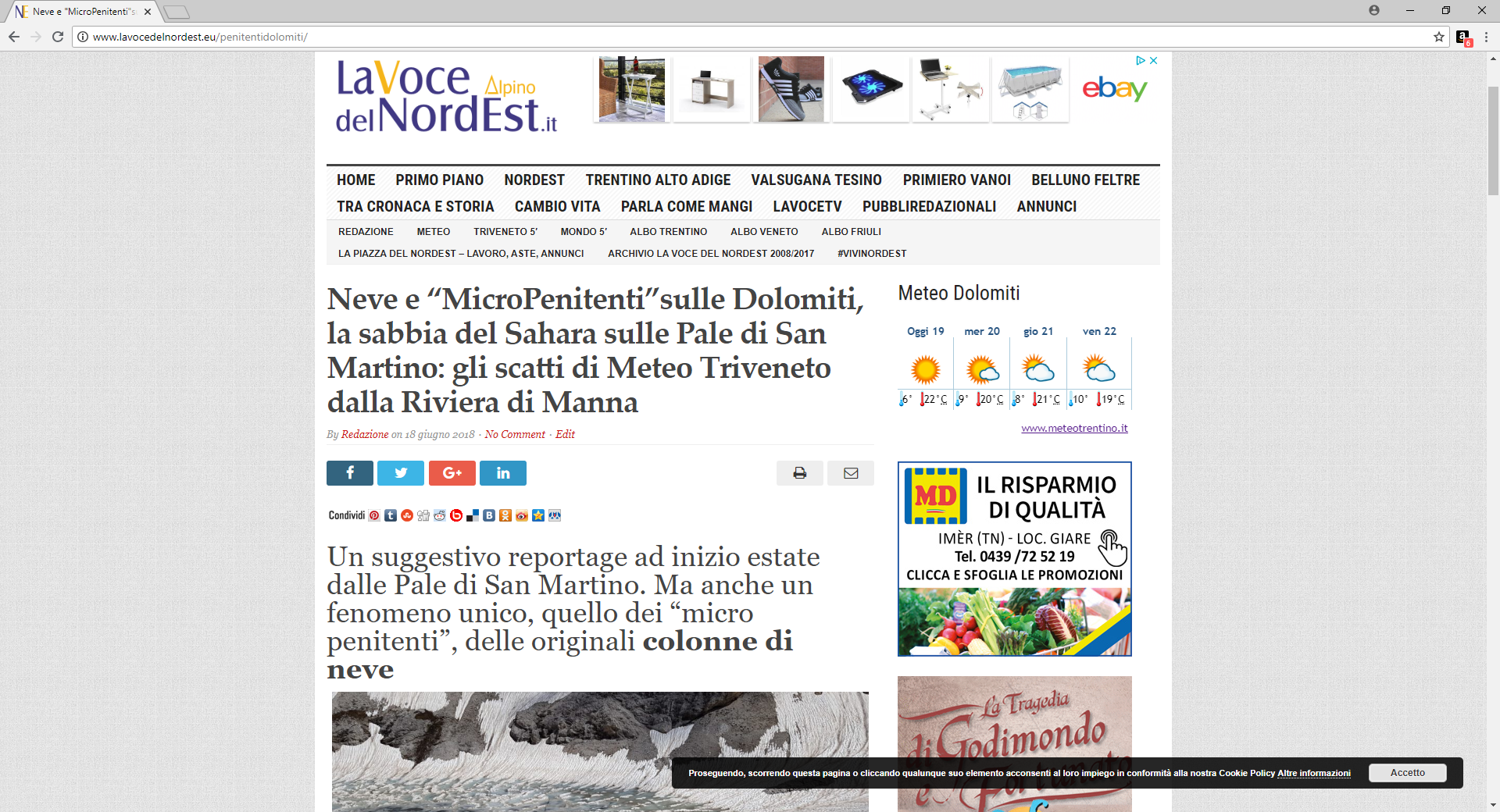Share the article on LinkedIn

(x=502, y=473)
